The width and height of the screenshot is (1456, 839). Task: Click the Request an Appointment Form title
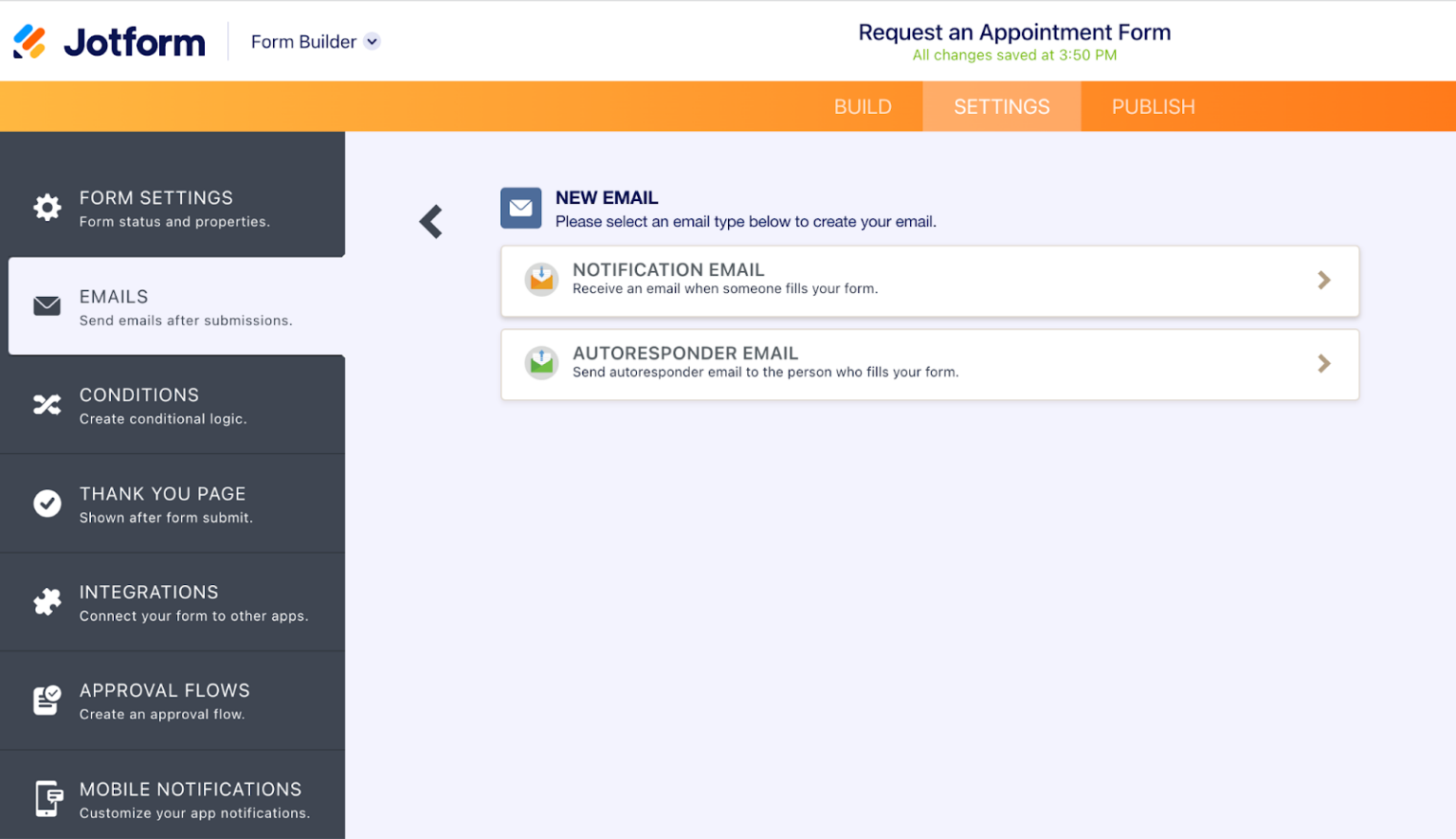coord(1013,31)
